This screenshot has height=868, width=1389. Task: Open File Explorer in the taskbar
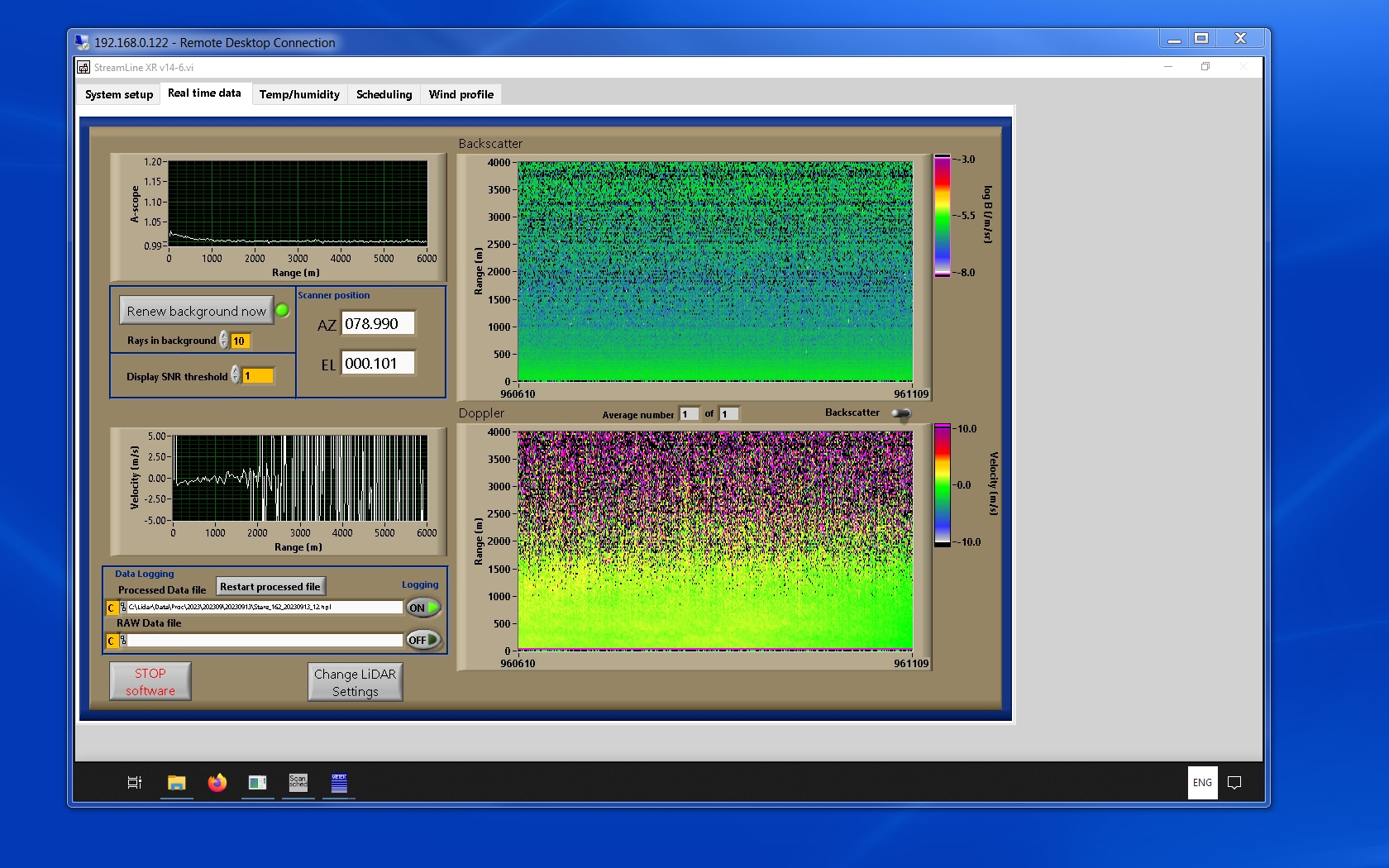click(176, 782)
